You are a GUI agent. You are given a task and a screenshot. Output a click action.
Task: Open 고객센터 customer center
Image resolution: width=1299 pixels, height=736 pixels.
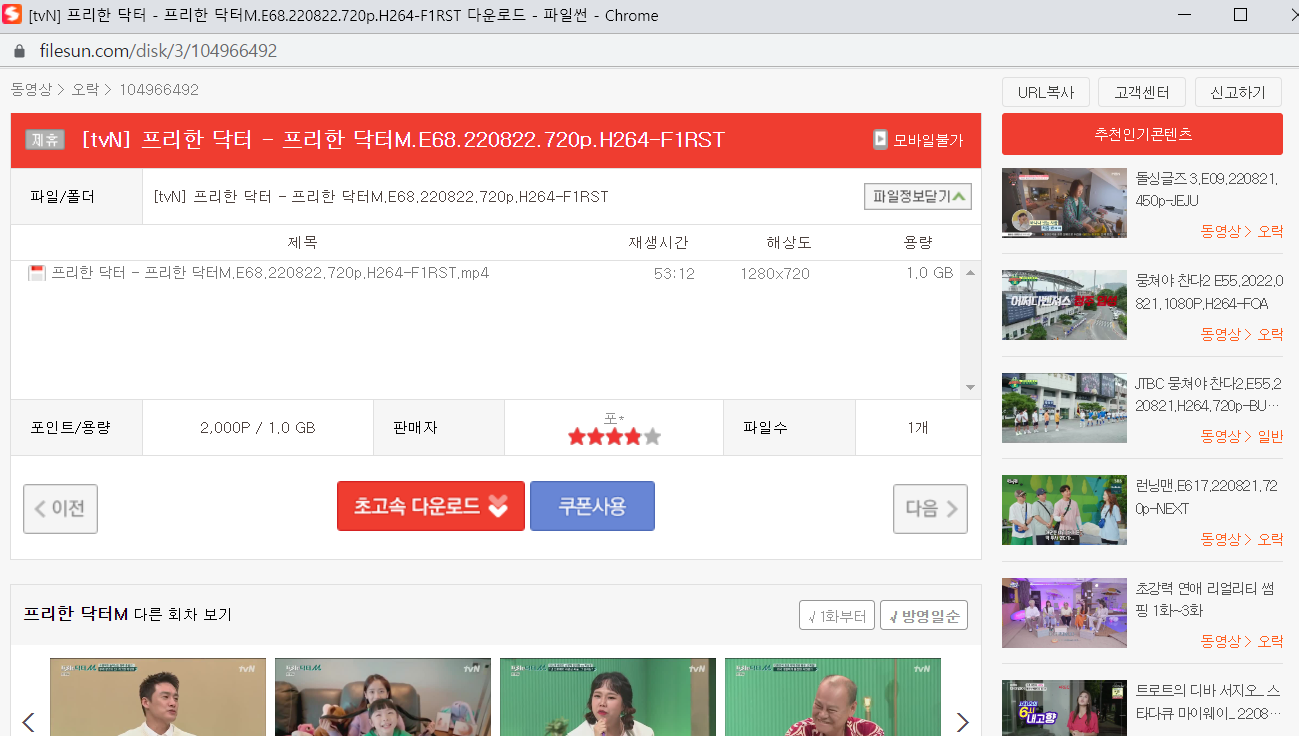tap(1142, 92)
